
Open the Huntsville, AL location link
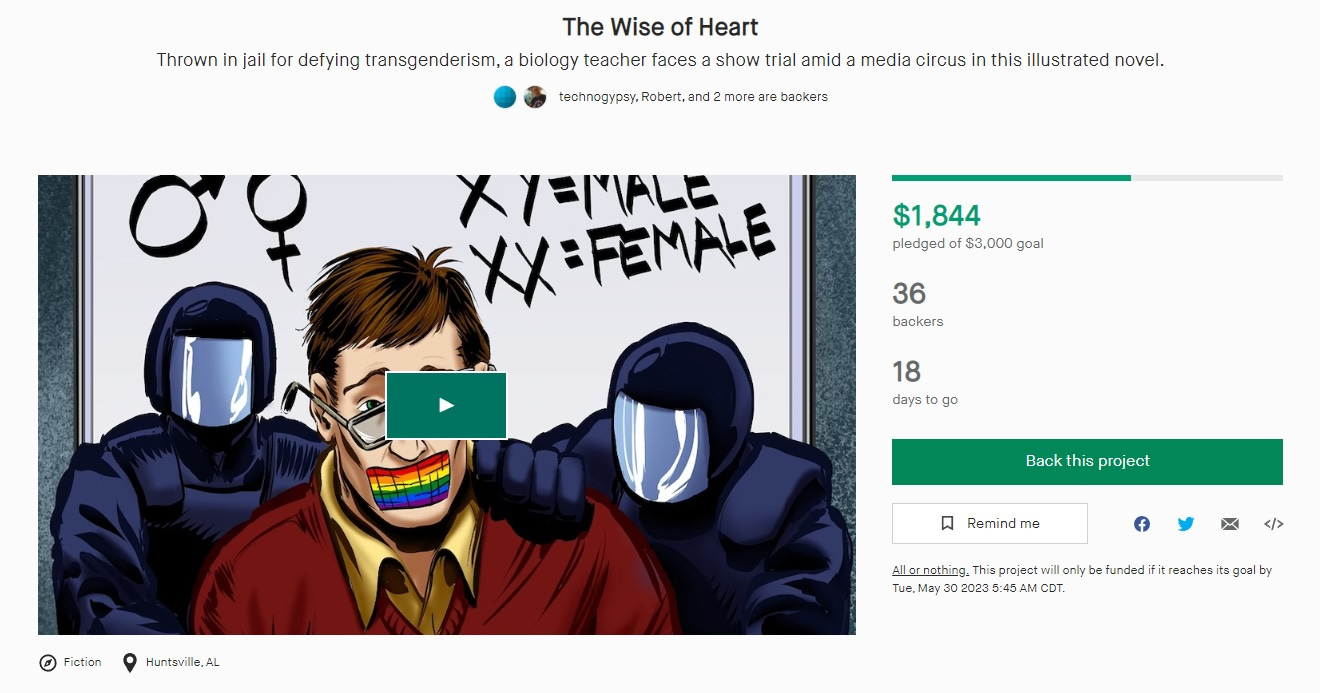[182, 662]
